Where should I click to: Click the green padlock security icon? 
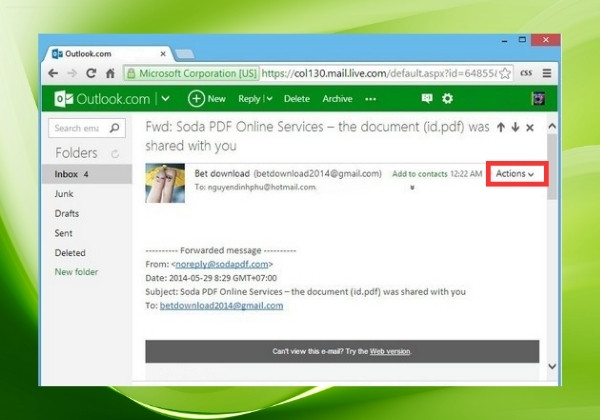click(x=131, y=73)
